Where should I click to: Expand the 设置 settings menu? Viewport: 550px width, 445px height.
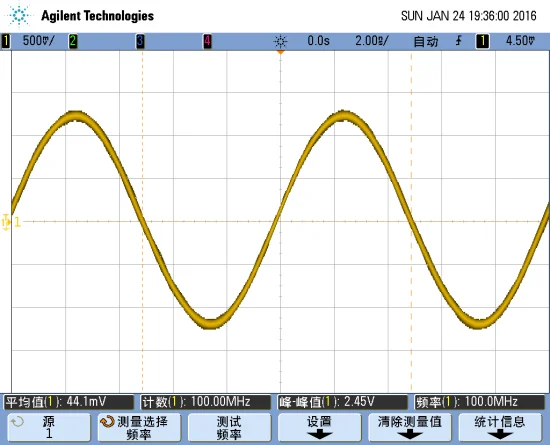pos(319,427)
